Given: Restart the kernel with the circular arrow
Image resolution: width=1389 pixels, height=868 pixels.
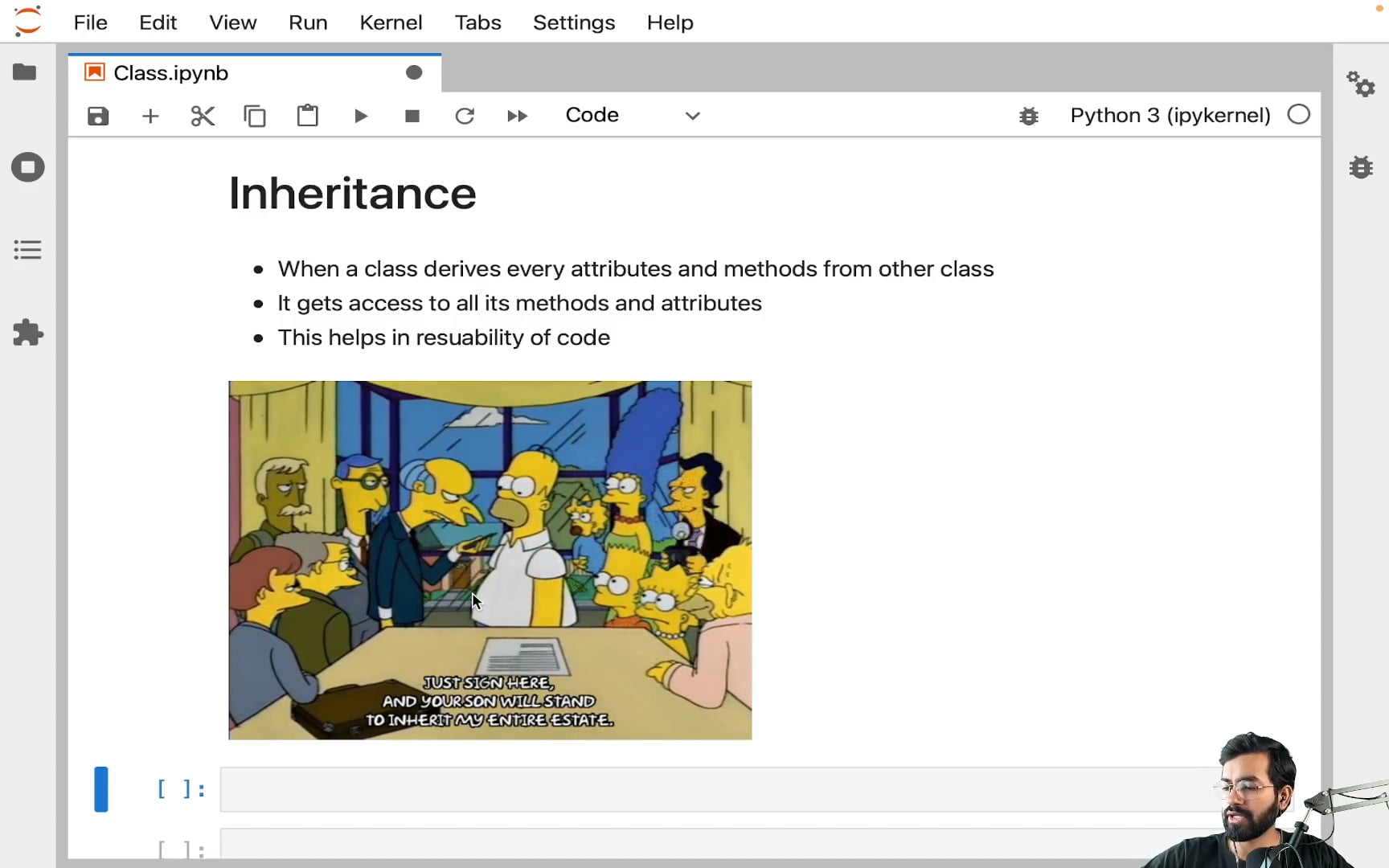Looking at the screenshot, I should (x=465, y=116).
